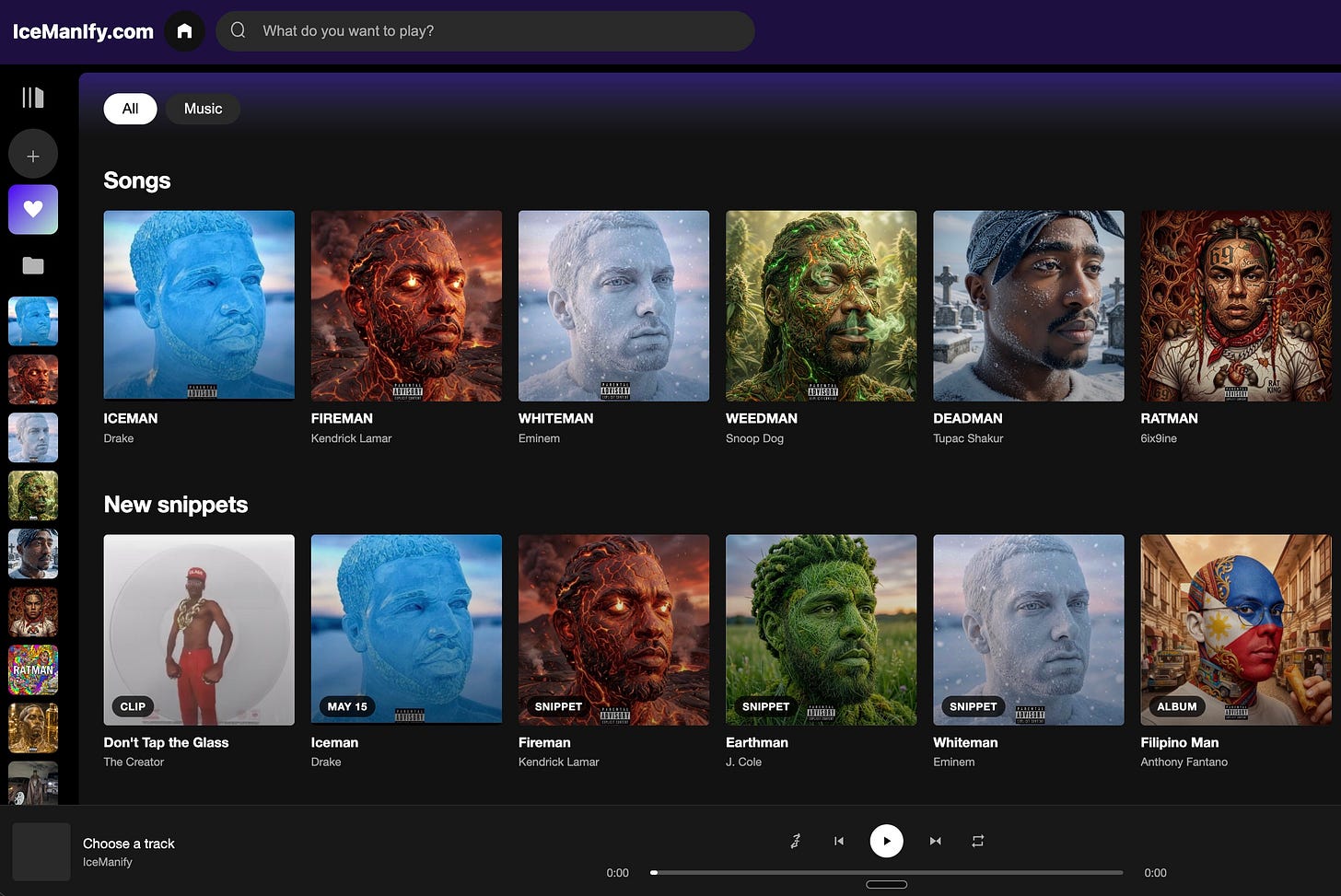This screenshot has width=1341, height=896.
Task: Select golden figure thumbnail in sidebar
Action: tap(33, 727)
